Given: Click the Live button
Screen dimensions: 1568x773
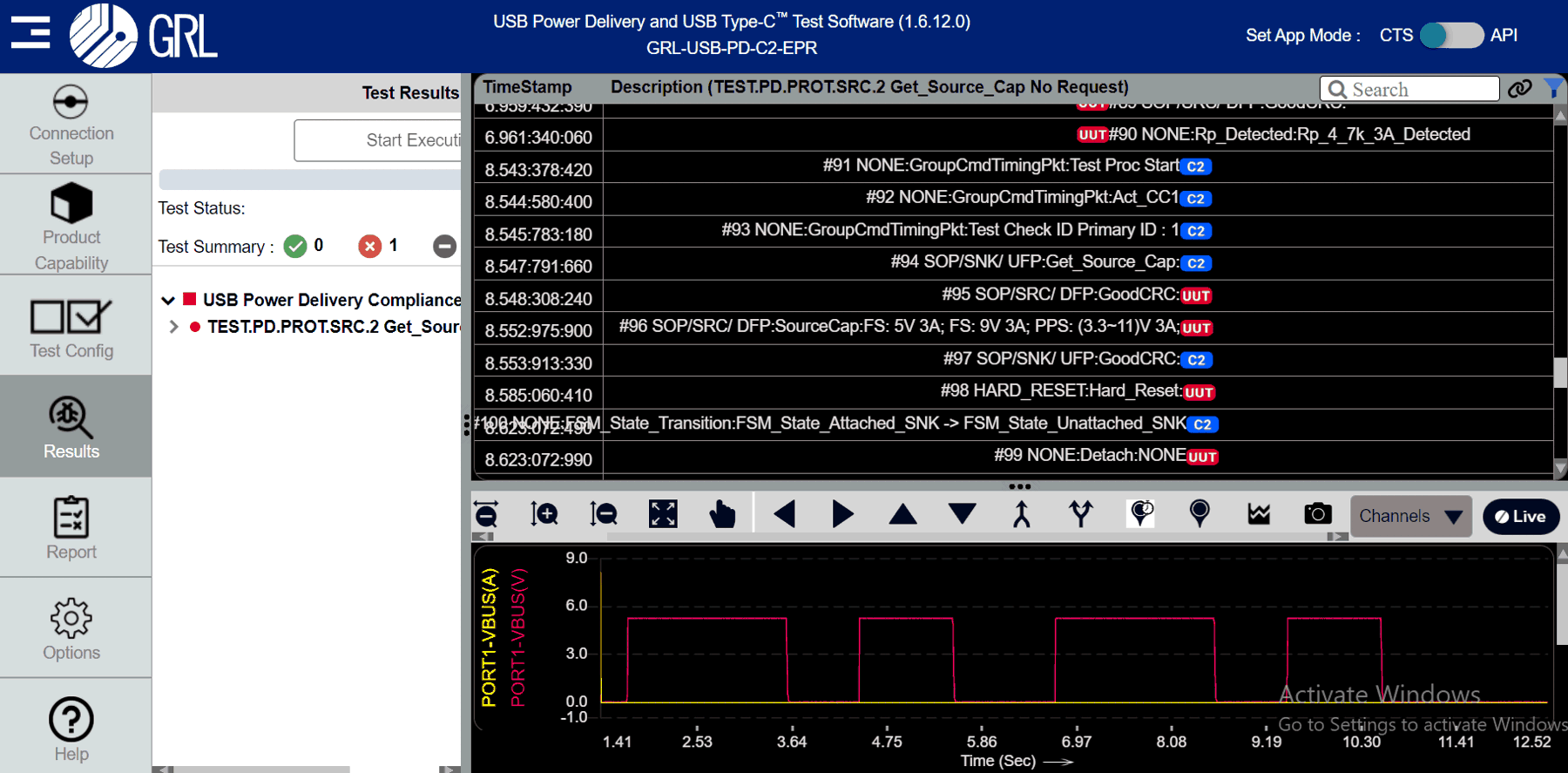Looking at the screenshot, I should coord(1521,516).
